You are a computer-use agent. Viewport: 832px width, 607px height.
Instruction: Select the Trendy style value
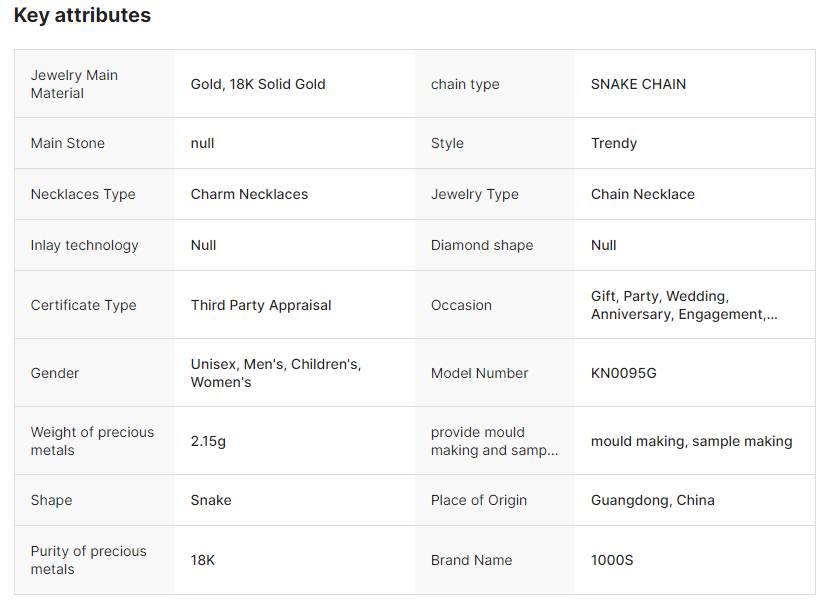pos(614,143)
